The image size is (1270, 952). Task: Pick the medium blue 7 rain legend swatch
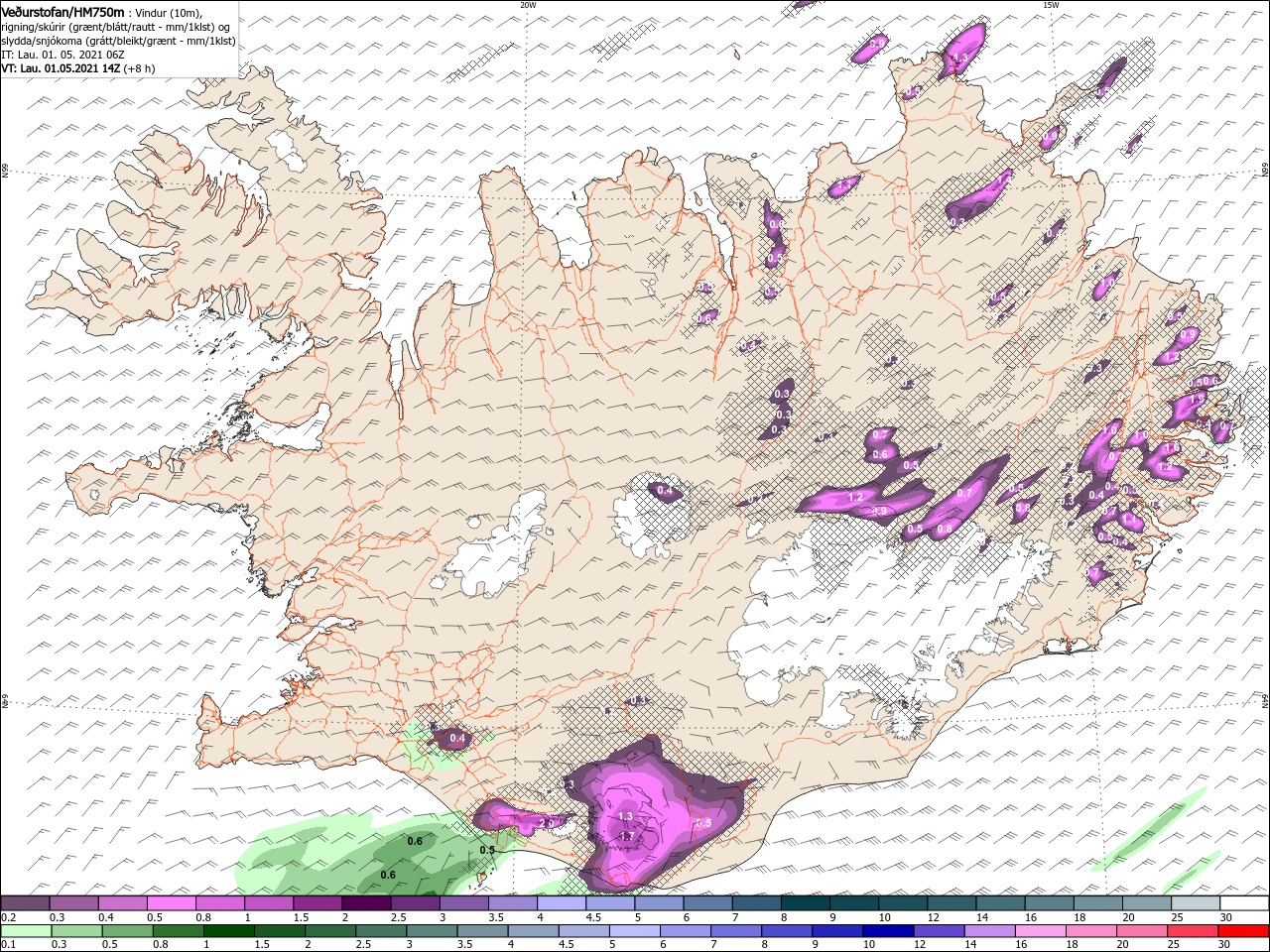tap(736, 931)
